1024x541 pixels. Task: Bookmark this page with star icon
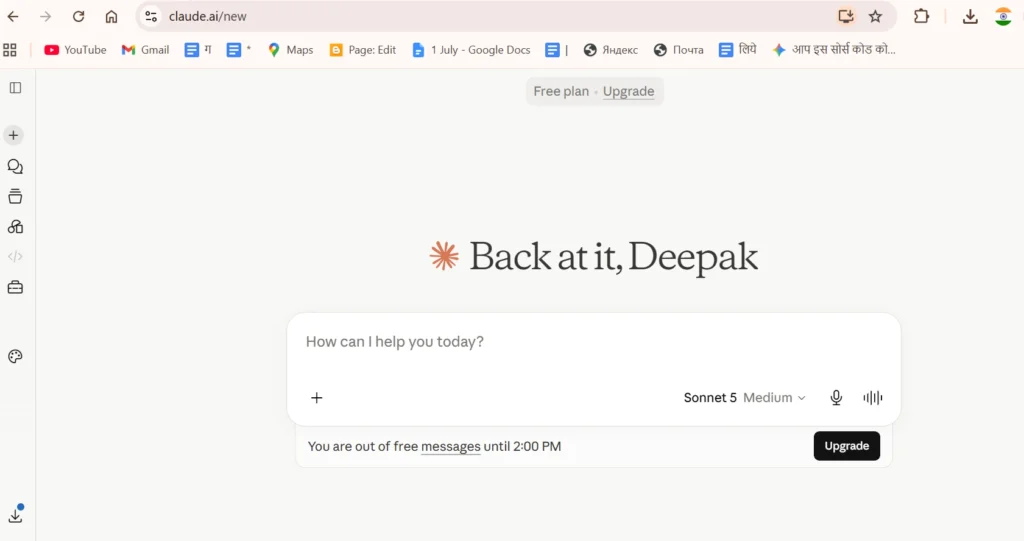point(875,16)
